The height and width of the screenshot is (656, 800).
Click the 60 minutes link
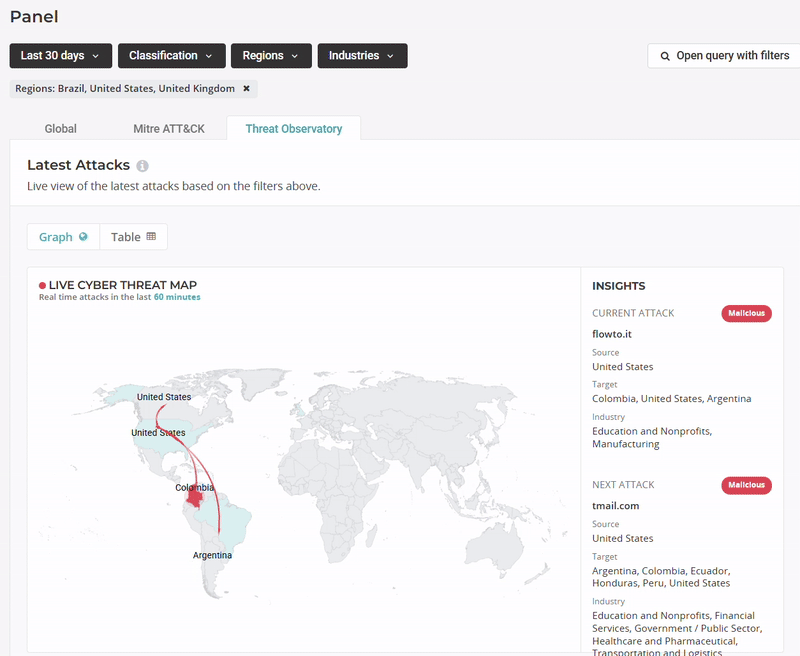click(x=177, y=297)
